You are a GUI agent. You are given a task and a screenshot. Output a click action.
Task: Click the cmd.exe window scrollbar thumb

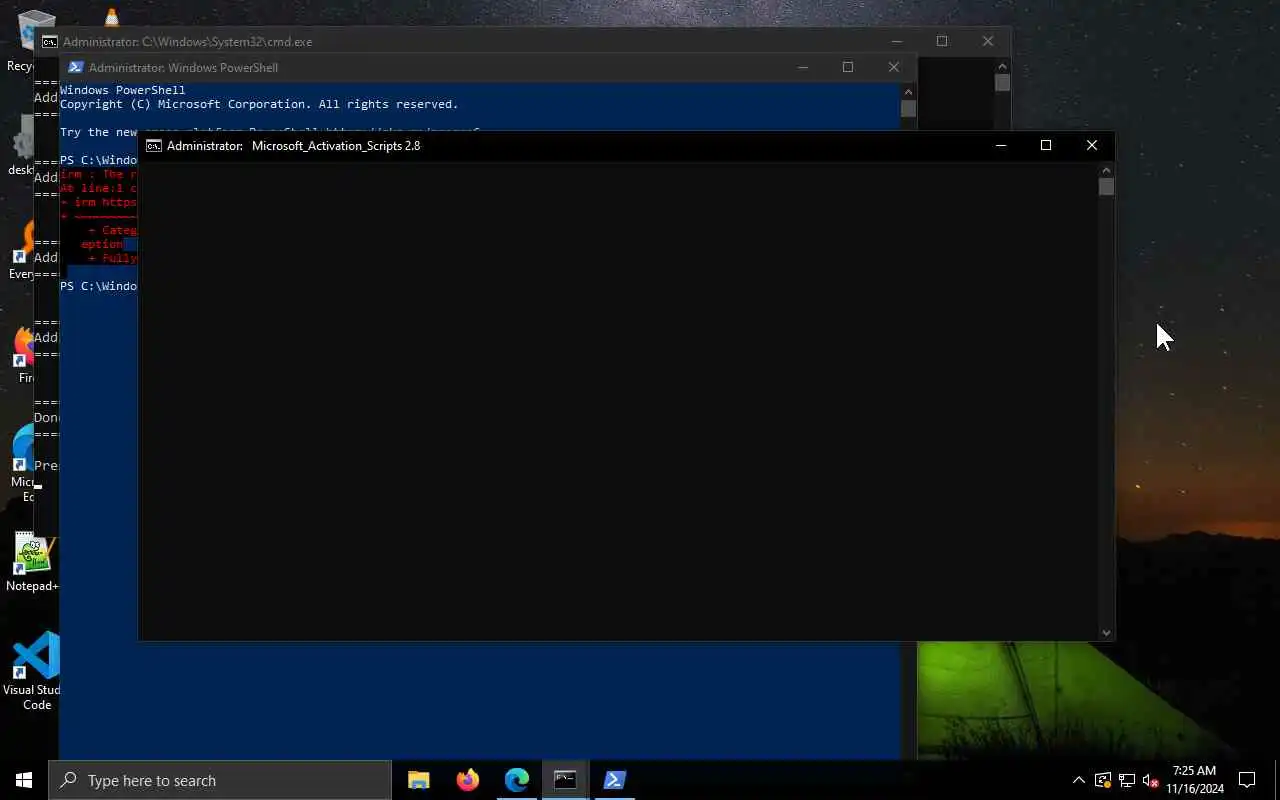point(1002,83)
